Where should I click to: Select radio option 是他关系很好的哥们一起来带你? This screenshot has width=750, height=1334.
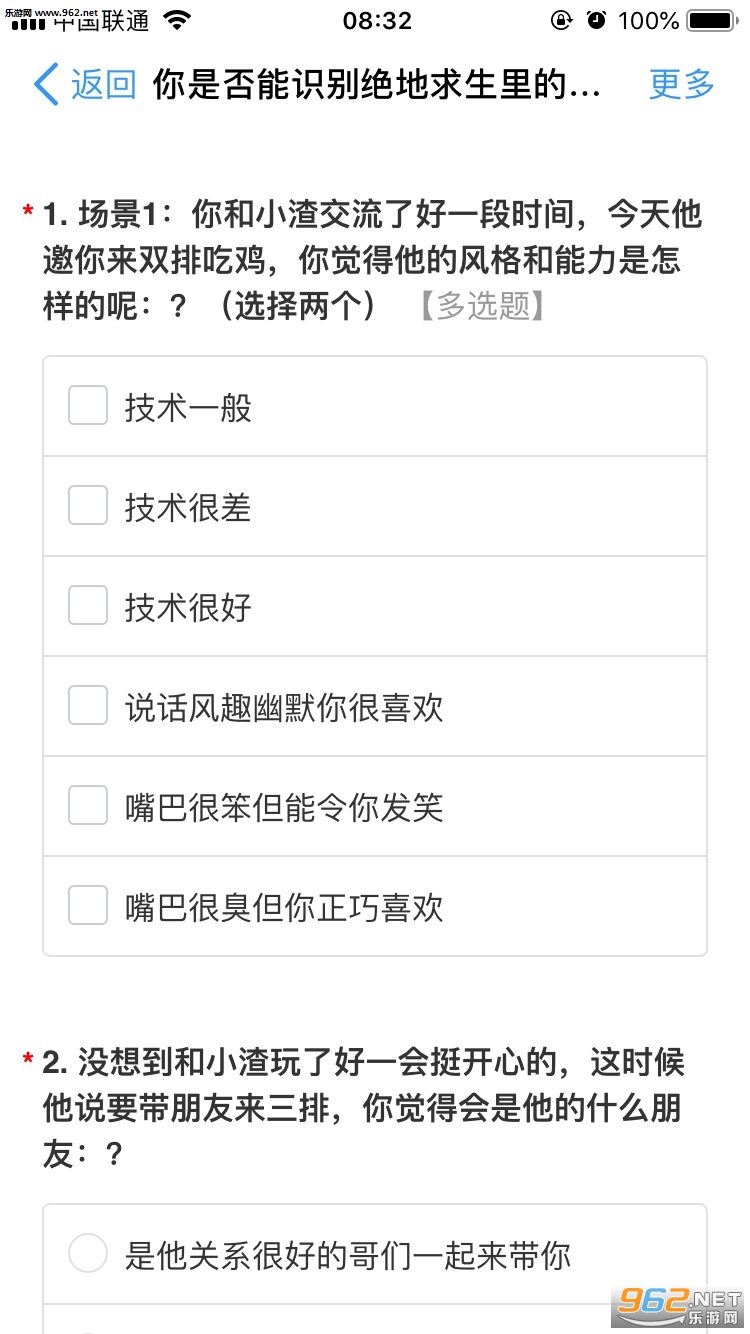pos(88,1254)
